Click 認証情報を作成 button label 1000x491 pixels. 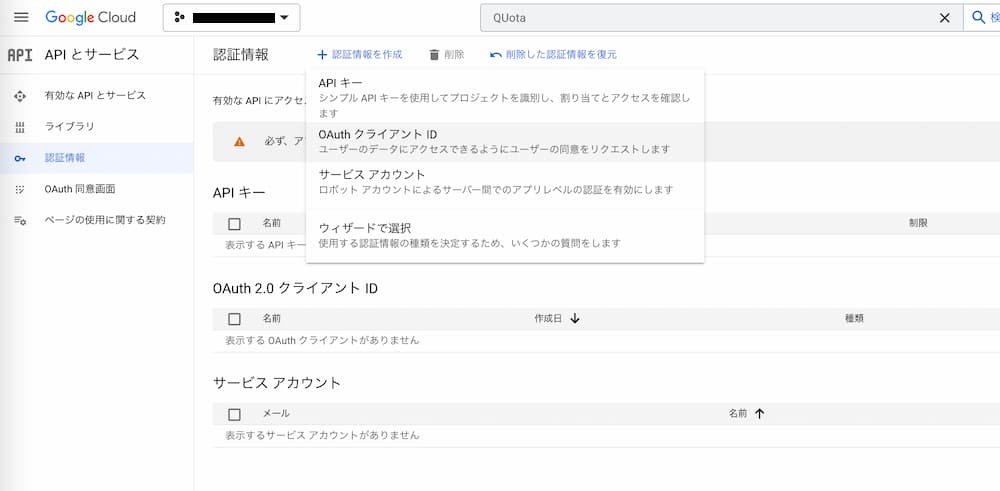click(367, 55)
